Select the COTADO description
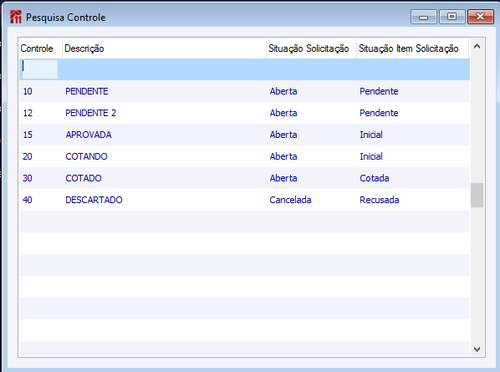The width and height of the screenshot is (500, 372). coord(83,178)
